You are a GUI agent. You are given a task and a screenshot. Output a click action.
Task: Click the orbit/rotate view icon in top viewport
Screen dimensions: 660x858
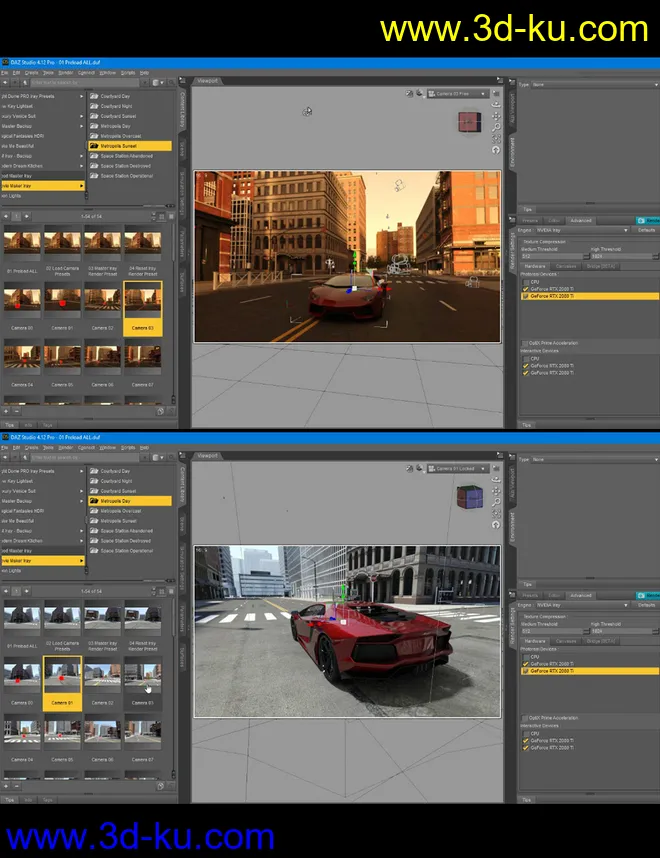coord(496,106)
